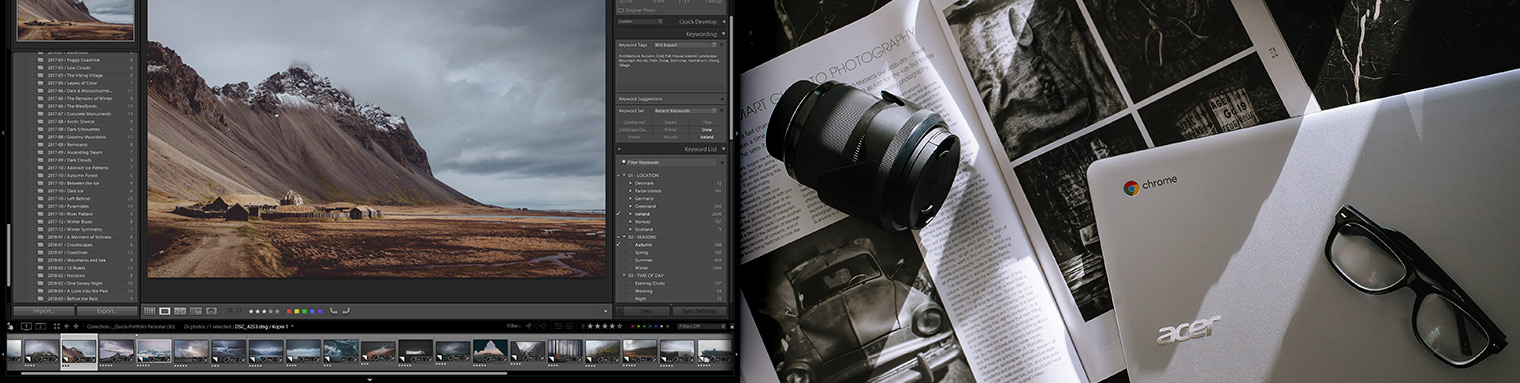1520x383 pixels.
Task: Assign blue color label in toolbar
Action: [x=312, y=311]
